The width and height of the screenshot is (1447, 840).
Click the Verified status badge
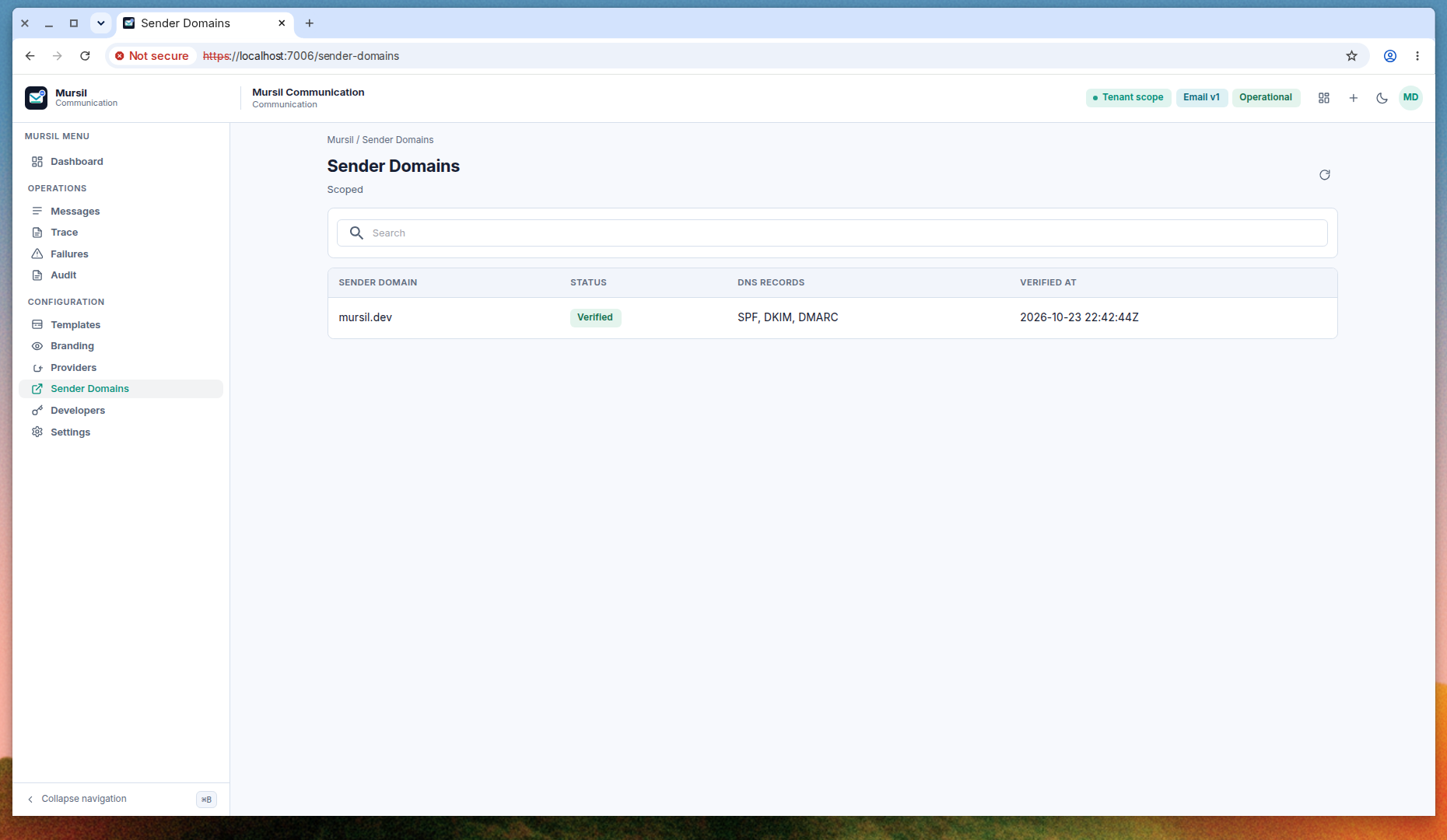[595, 317]
